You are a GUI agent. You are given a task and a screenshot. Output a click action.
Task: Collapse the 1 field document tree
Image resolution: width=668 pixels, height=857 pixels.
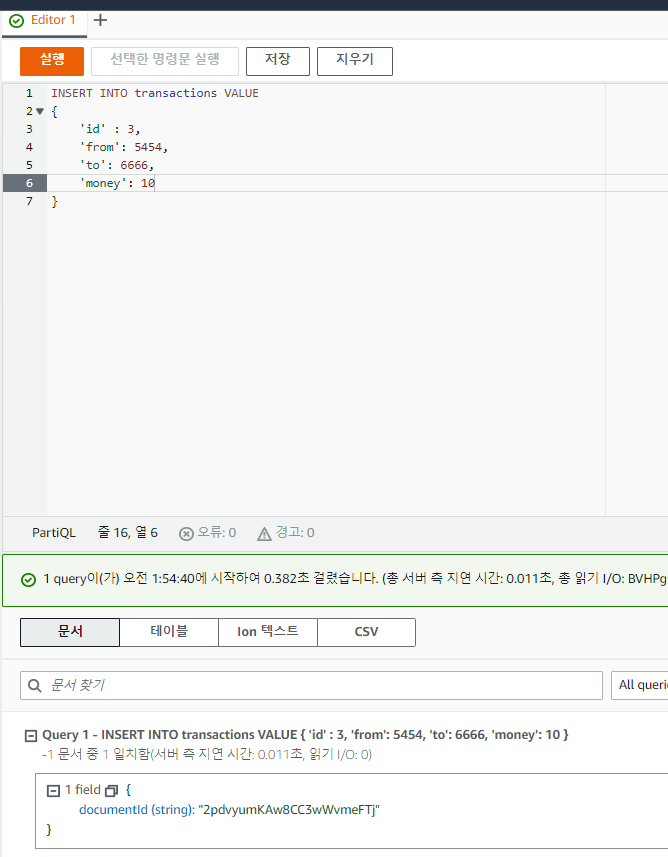tap(52, 791)
